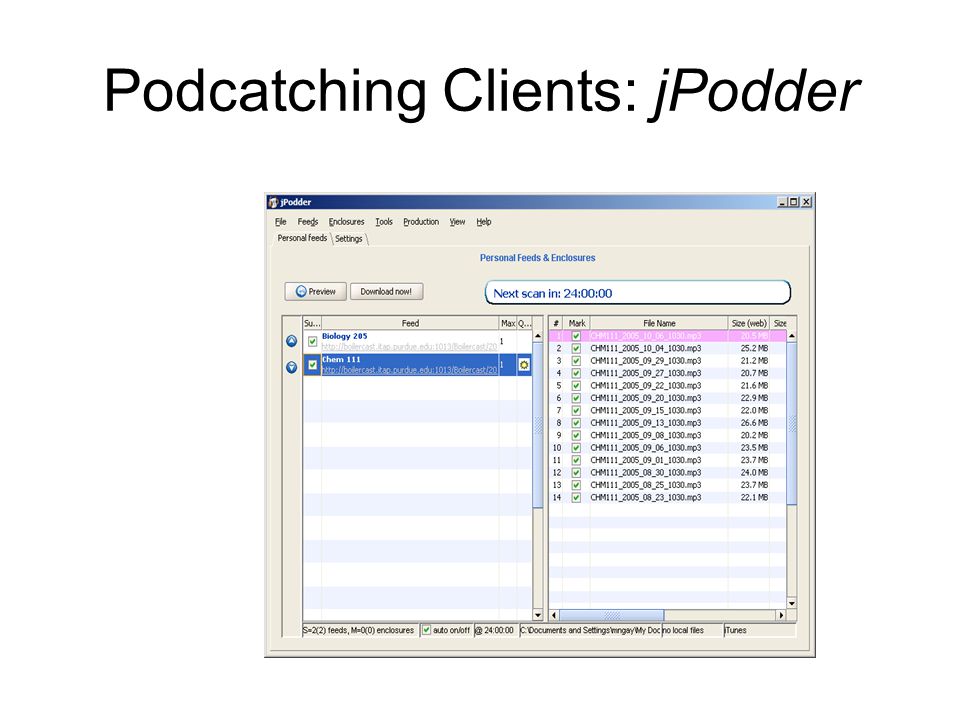The height and width of the screenshot is (720, 960).
Task: Sort by the File Name column header
Action: [659, 323]
